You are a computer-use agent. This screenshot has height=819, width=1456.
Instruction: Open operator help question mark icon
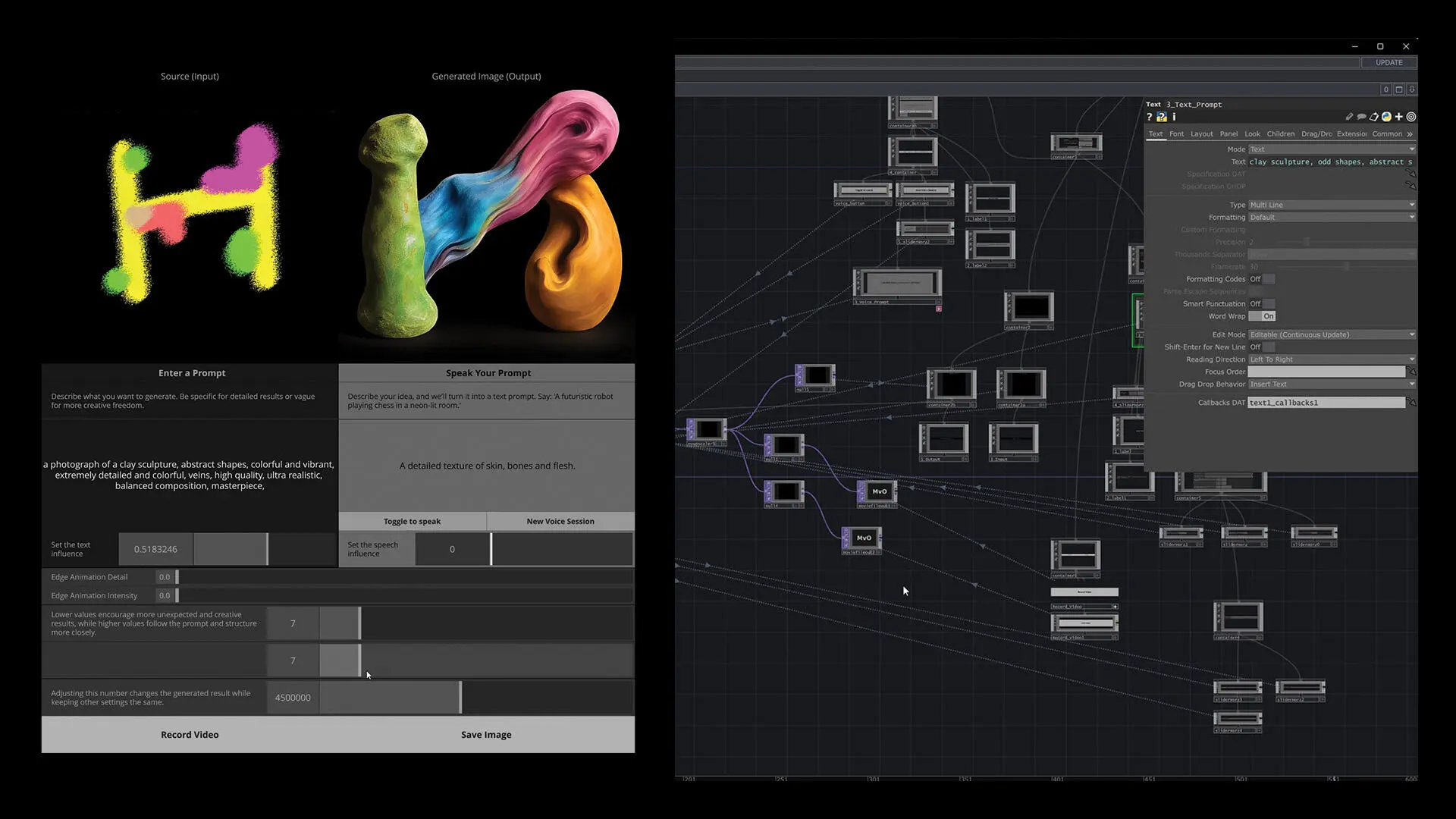[1149, 117]
